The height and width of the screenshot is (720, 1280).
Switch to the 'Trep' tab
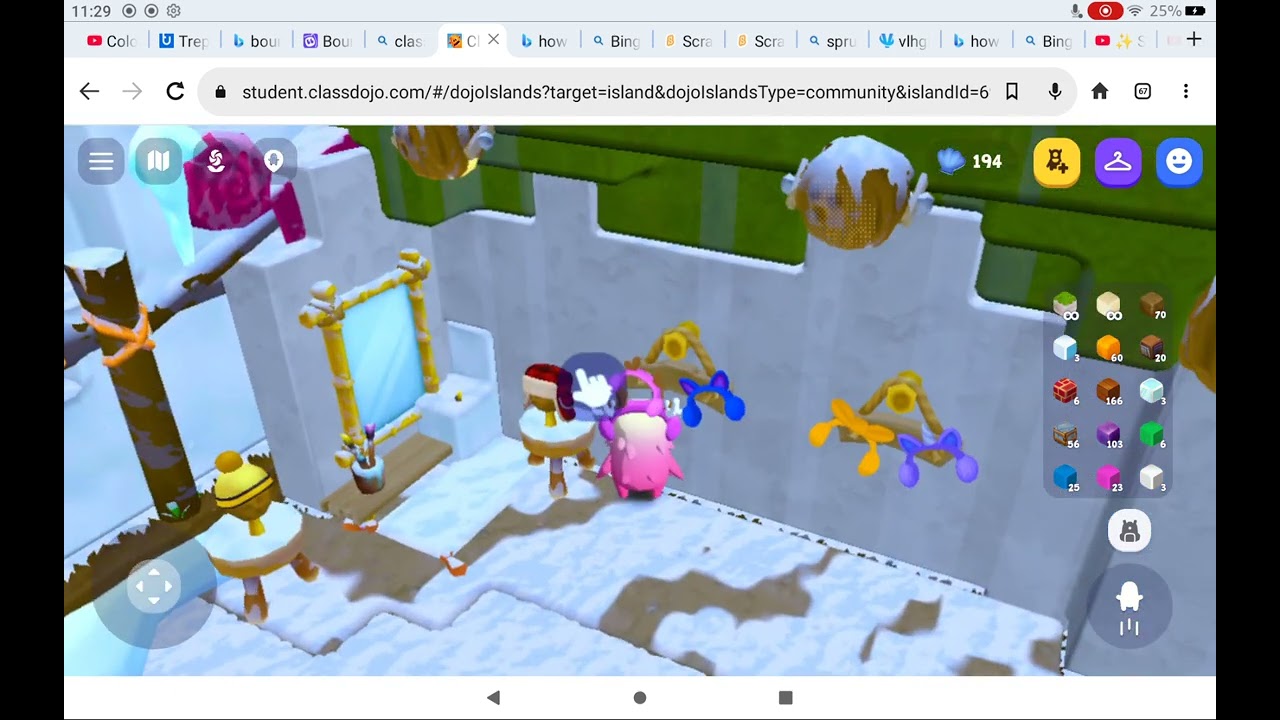point(184,41)
